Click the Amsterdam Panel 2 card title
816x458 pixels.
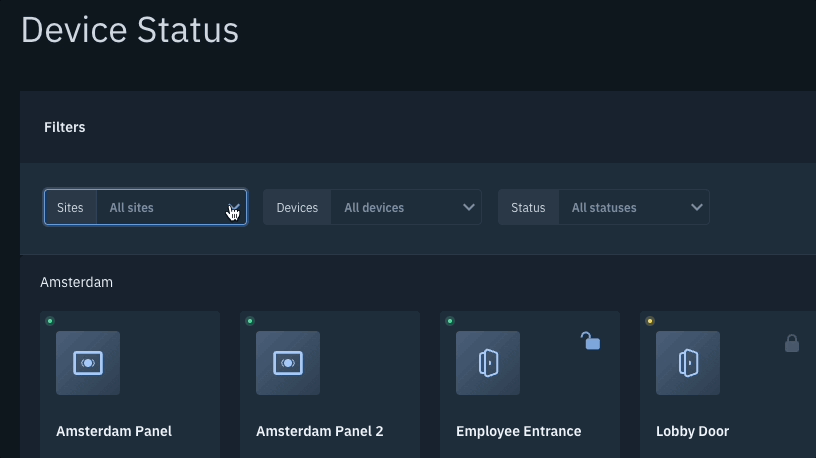click(x=320, y=431)
